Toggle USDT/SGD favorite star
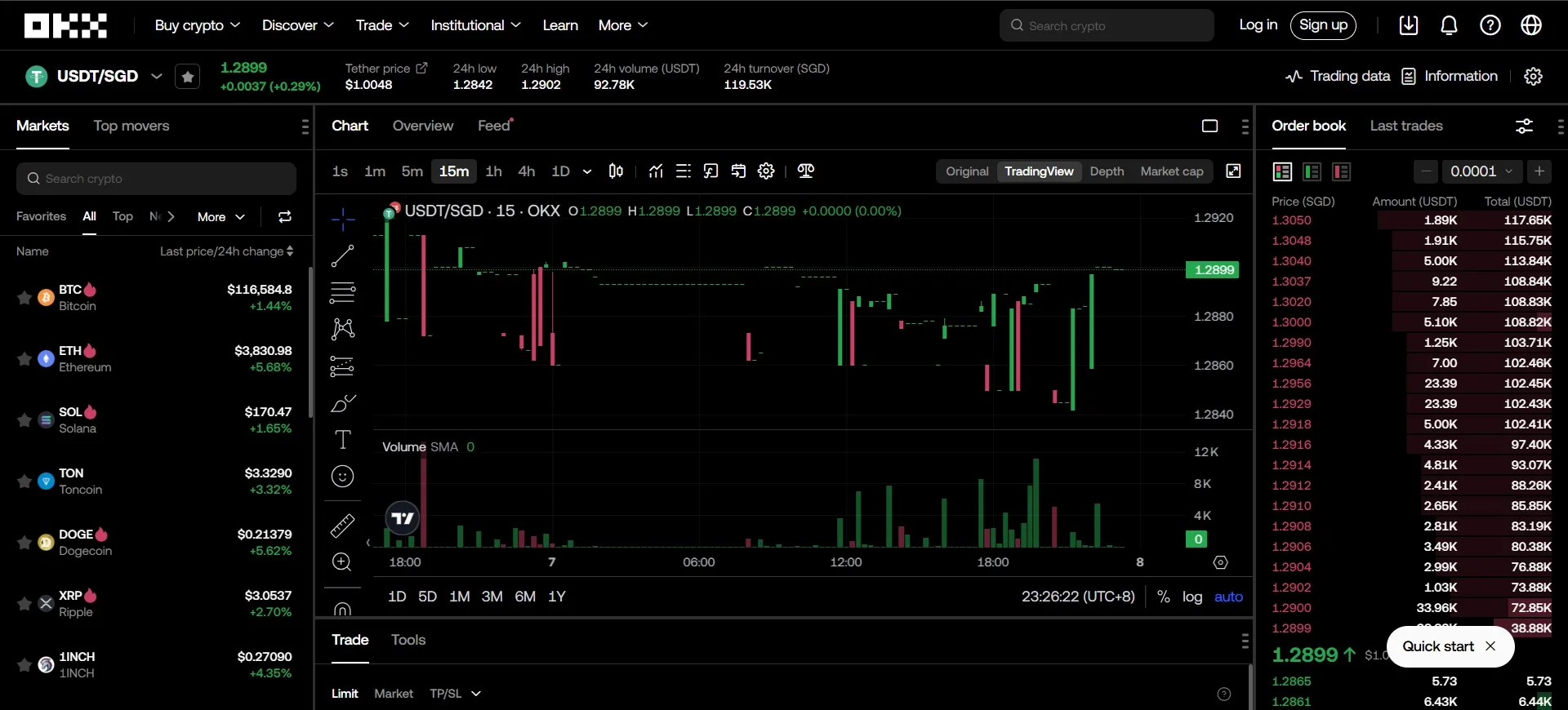The height and width of the screenshot is (710, 1568). [x=188, y=77]
